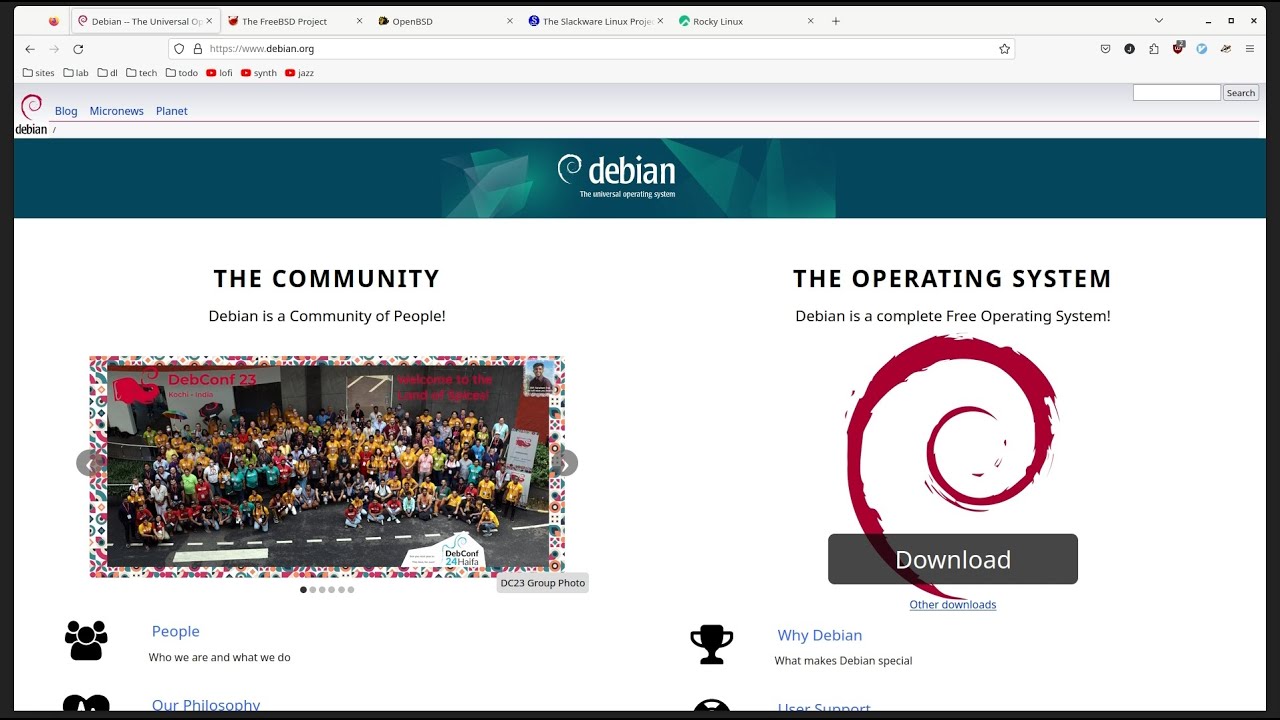
Task: Click the big Download button
Action: point(953,559)
